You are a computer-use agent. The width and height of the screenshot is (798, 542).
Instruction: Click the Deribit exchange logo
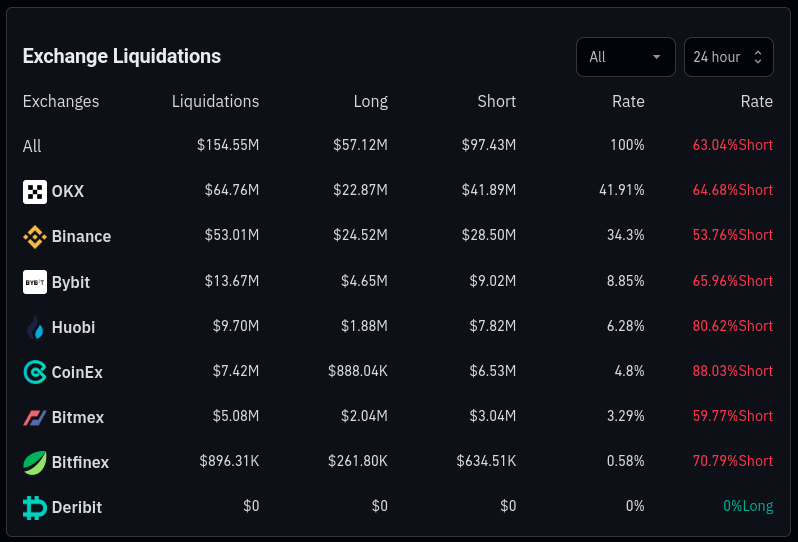(35, 507)
